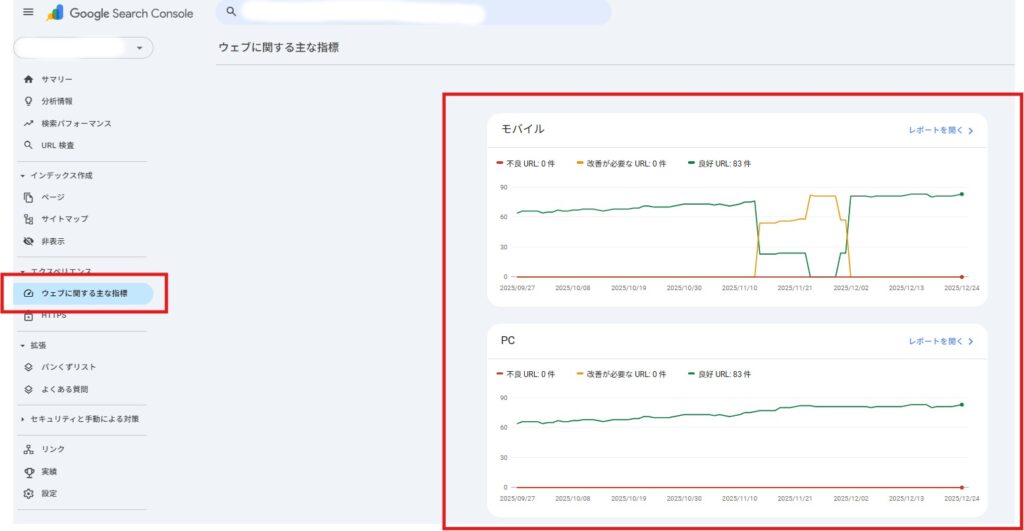Viewport: 1024px width, 531px height.
Task: Click the サイトマップ icon
Action: [28, 219]
